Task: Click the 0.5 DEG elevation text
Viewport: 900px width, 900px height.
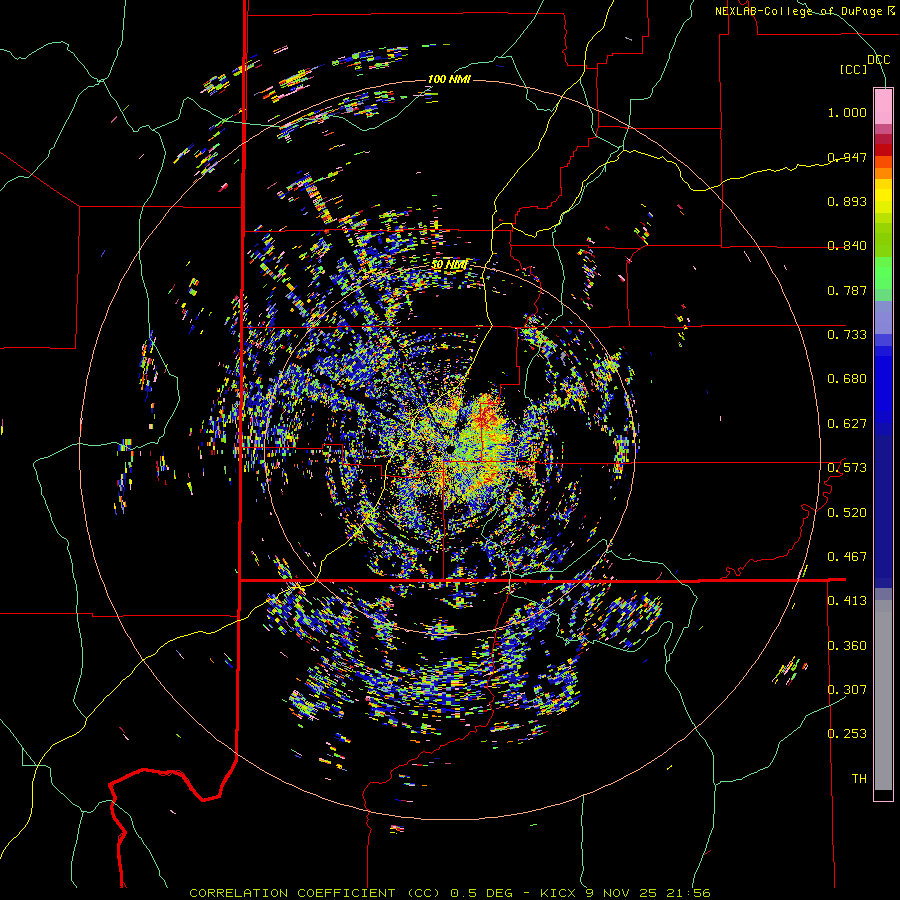Action: click(481, 893)
